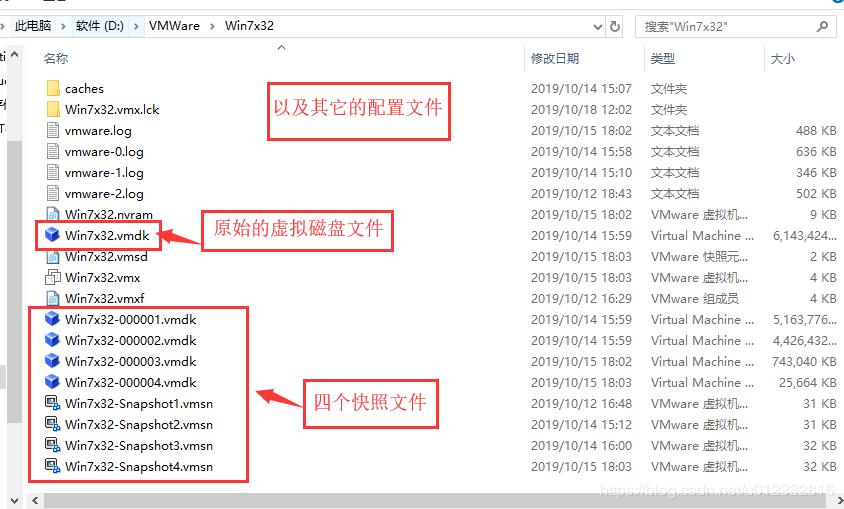844x509 pixels.
Task: Select the vmware.log file name
Action: [98, 131]
